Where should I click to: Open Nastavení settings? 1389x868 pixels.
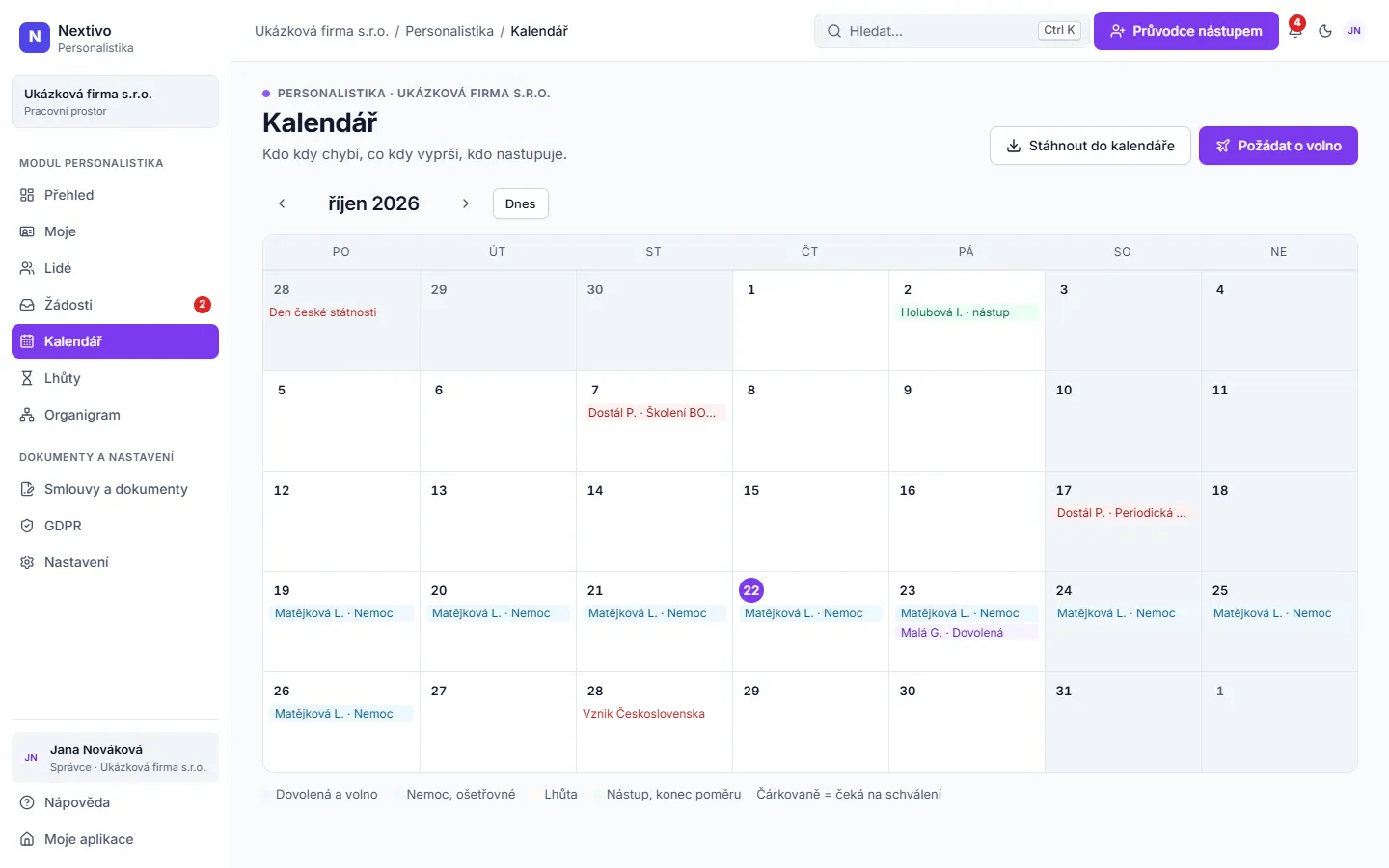[115, 562]
